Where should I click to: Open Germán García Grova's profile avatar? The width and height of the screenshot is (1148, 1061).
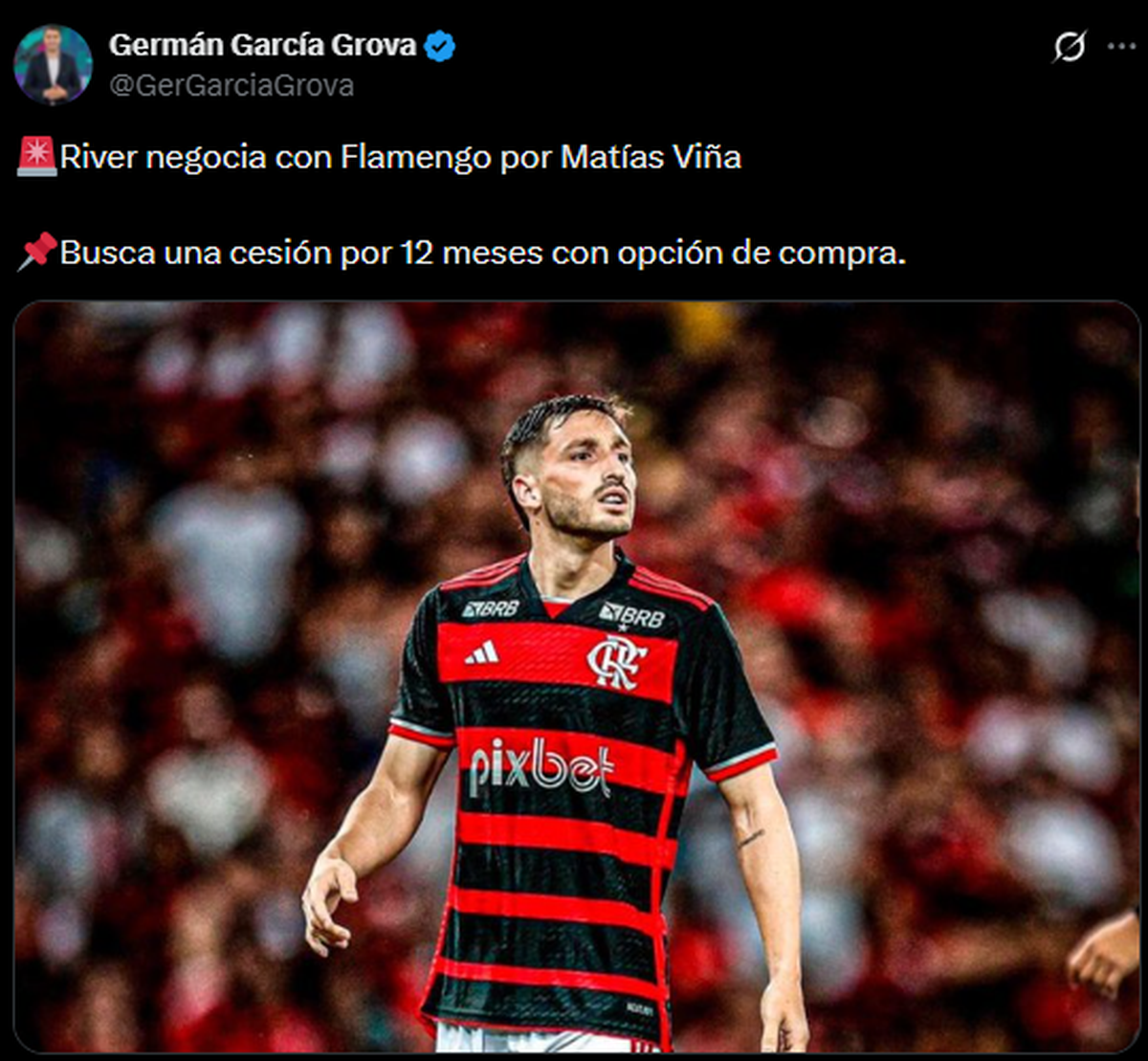click(53, 64)
